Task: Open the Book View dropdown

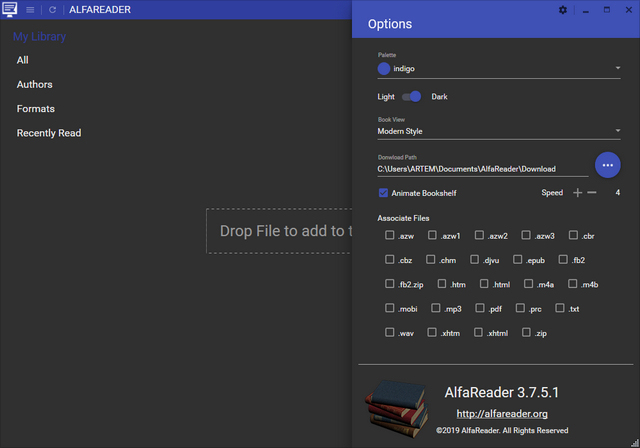Action: [618, 131]
